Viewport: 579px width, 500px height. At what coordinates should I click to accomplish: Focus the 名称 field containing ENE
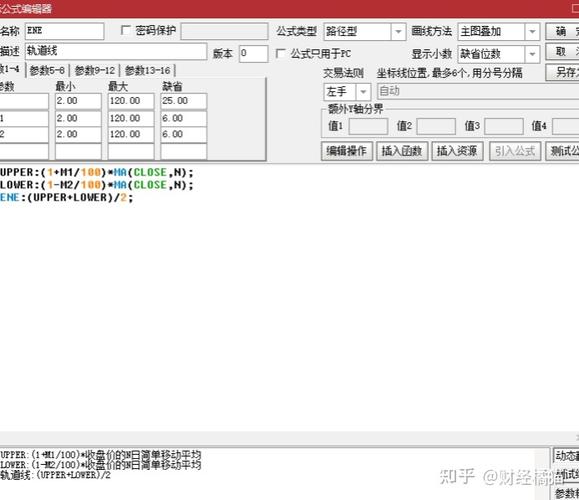[x=65, y=31]
